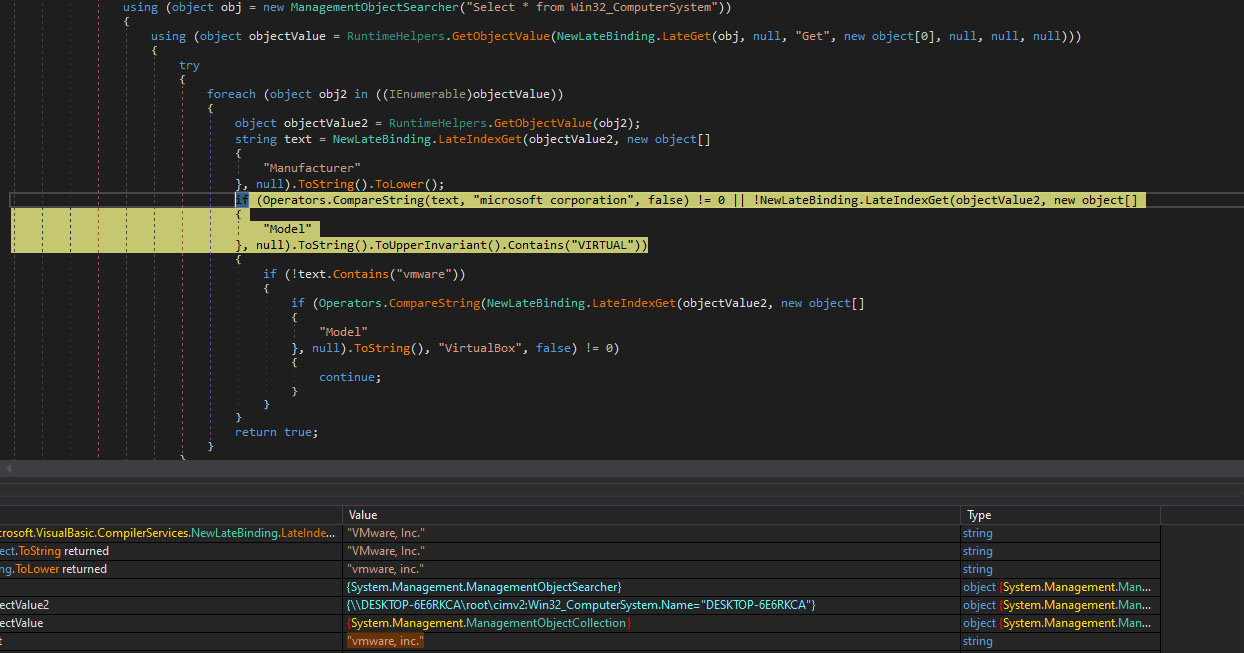Click the return true statement
1244x653 pixels.
click(x=276, y=432)
